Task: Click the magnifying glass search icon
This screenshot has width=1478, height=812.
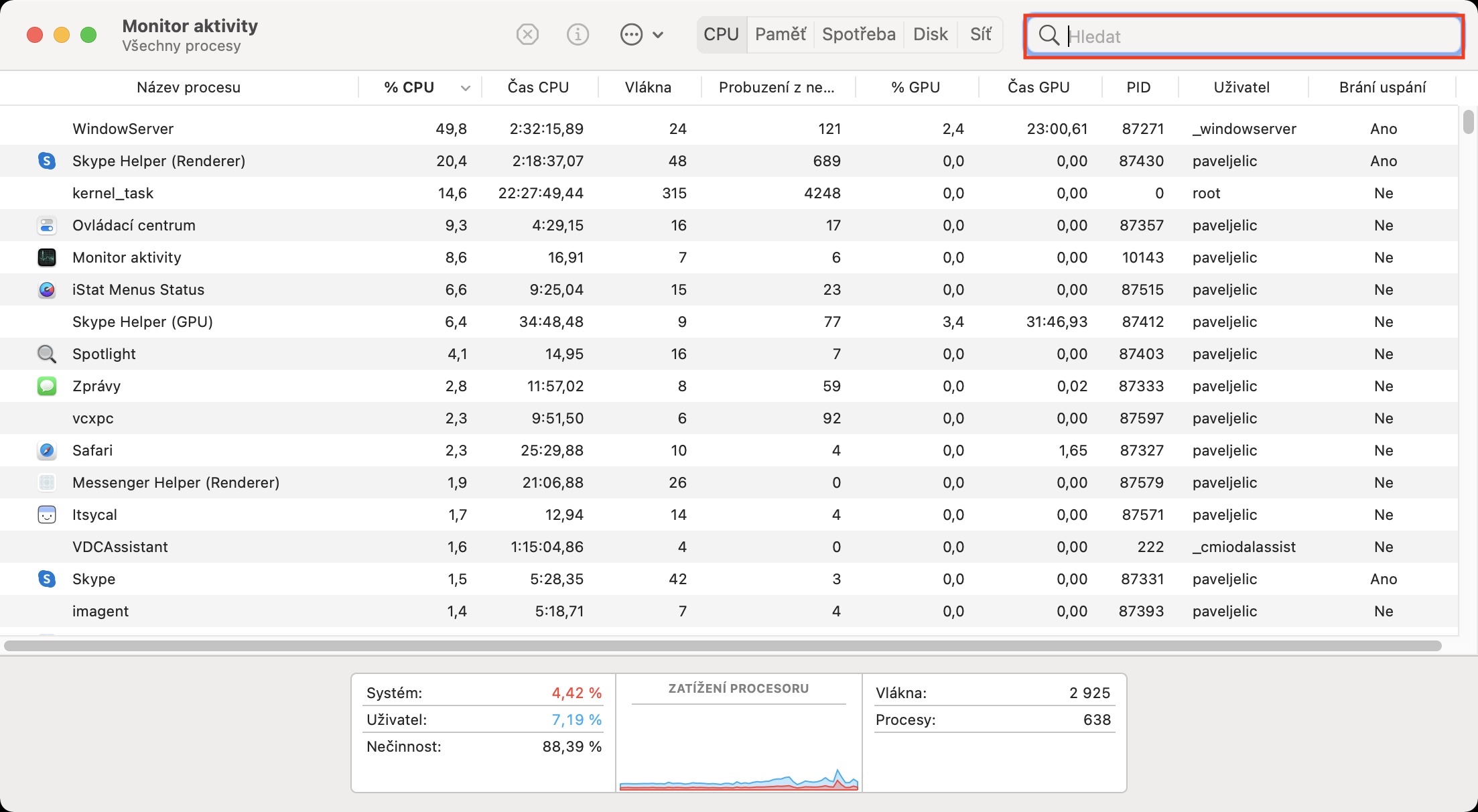Action: [1049, 36]
